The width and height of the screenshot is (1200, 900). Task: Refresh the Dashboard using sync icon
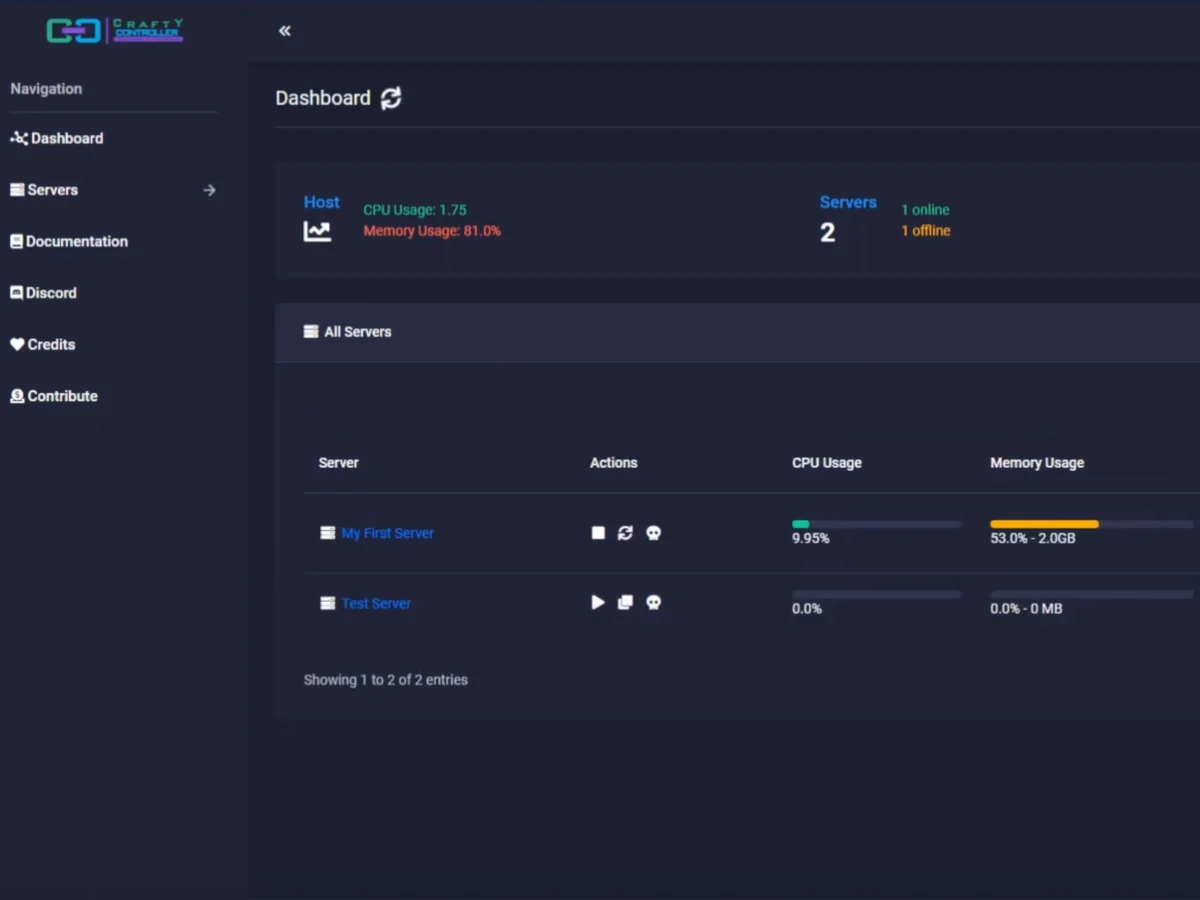391,98
